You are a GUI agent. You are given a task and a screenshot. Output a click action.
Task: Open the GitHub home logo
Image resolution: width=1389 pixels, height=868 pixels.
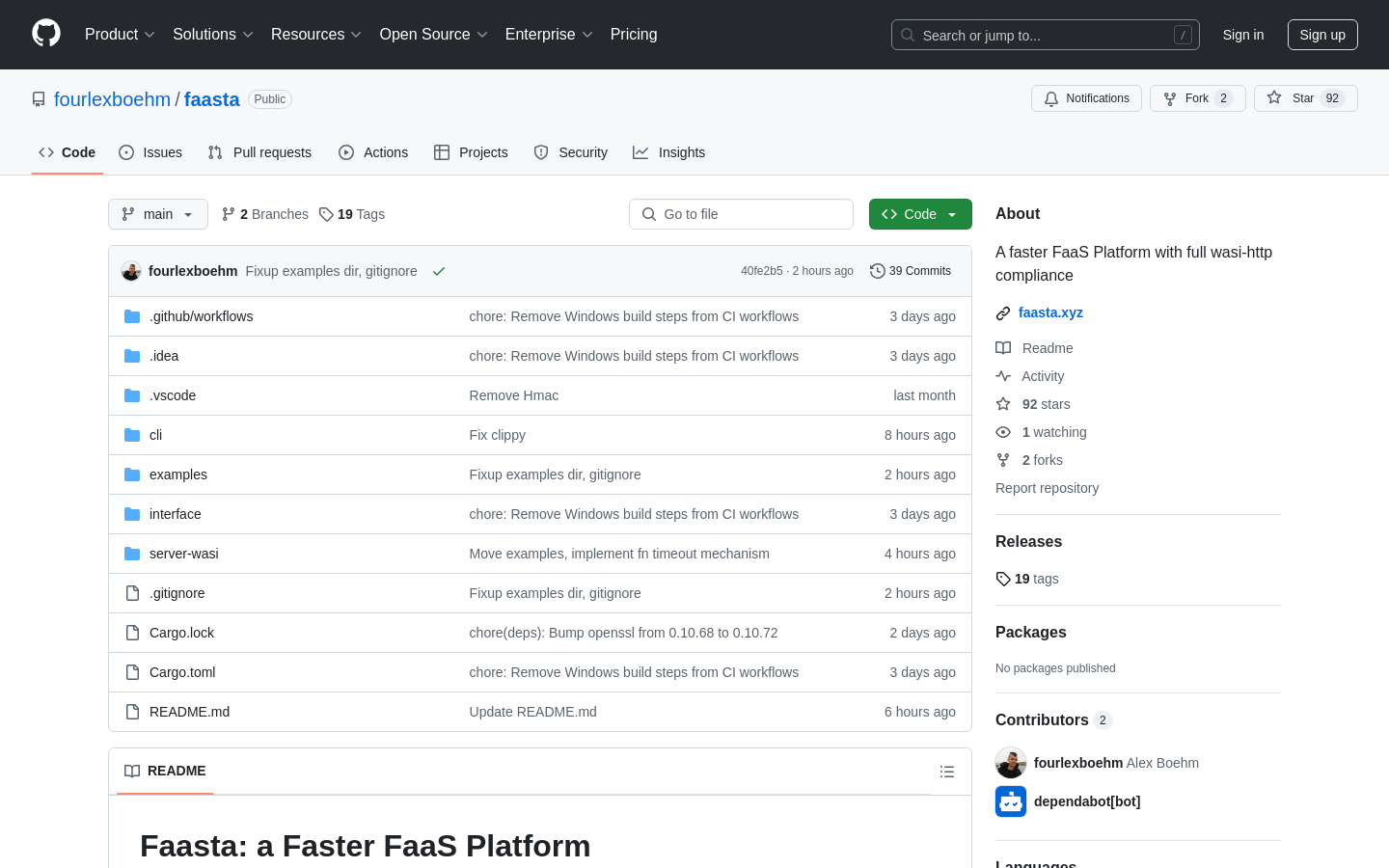coord(46,34)
